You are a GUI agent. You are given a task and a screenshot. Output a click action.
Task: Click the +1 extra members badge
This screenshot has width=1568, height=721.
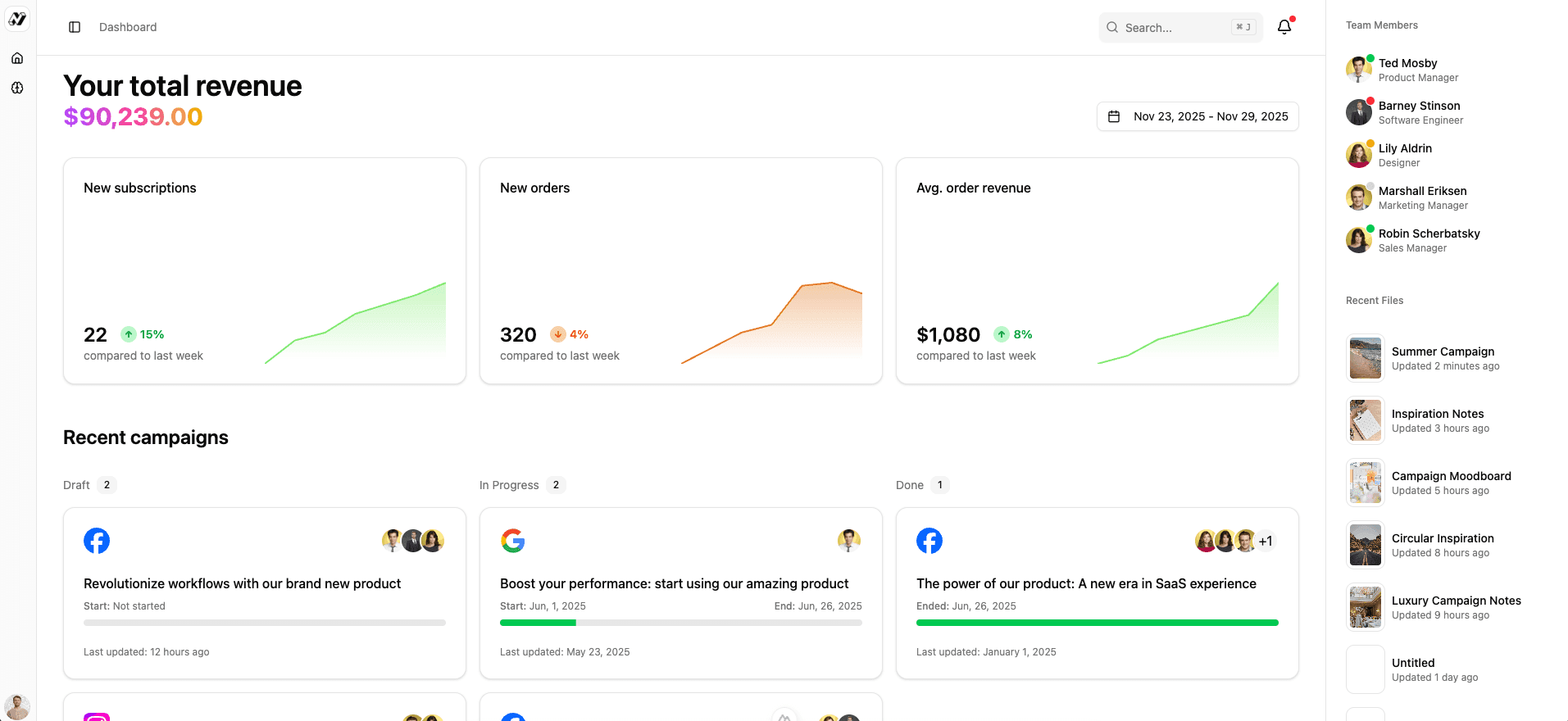(x=1266, y=541)
